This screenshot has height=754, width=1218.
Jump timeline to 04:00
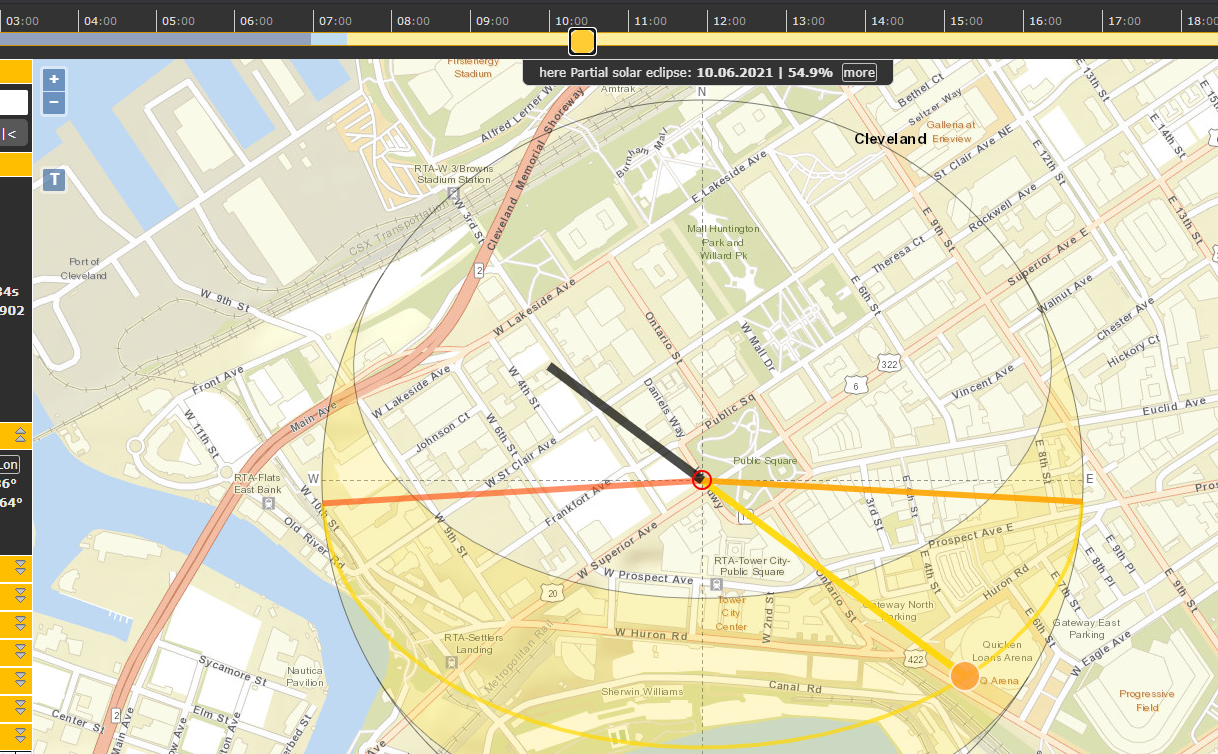(99, 20)
